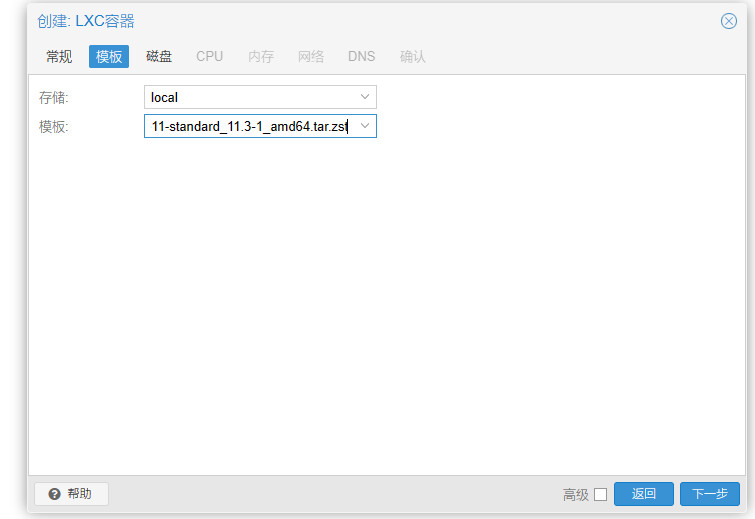Enable the 高级 checkbox
This screenshot has height=519, width=755.
600,494
